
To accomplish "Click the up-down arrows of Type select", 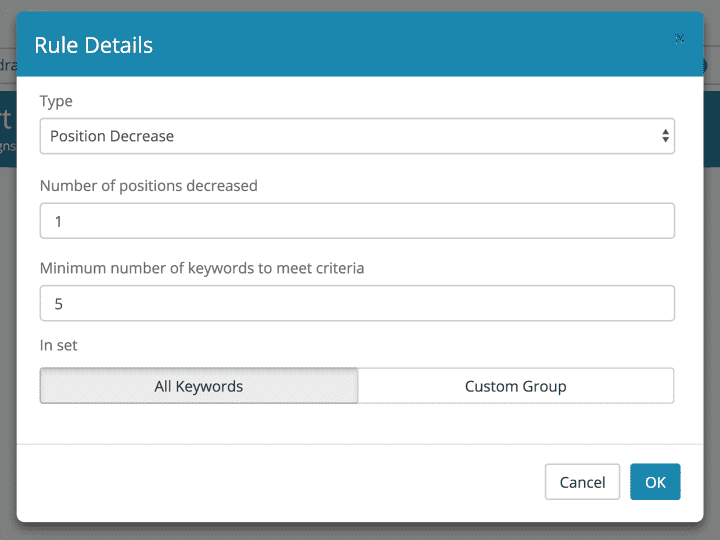I will point(665,137).
